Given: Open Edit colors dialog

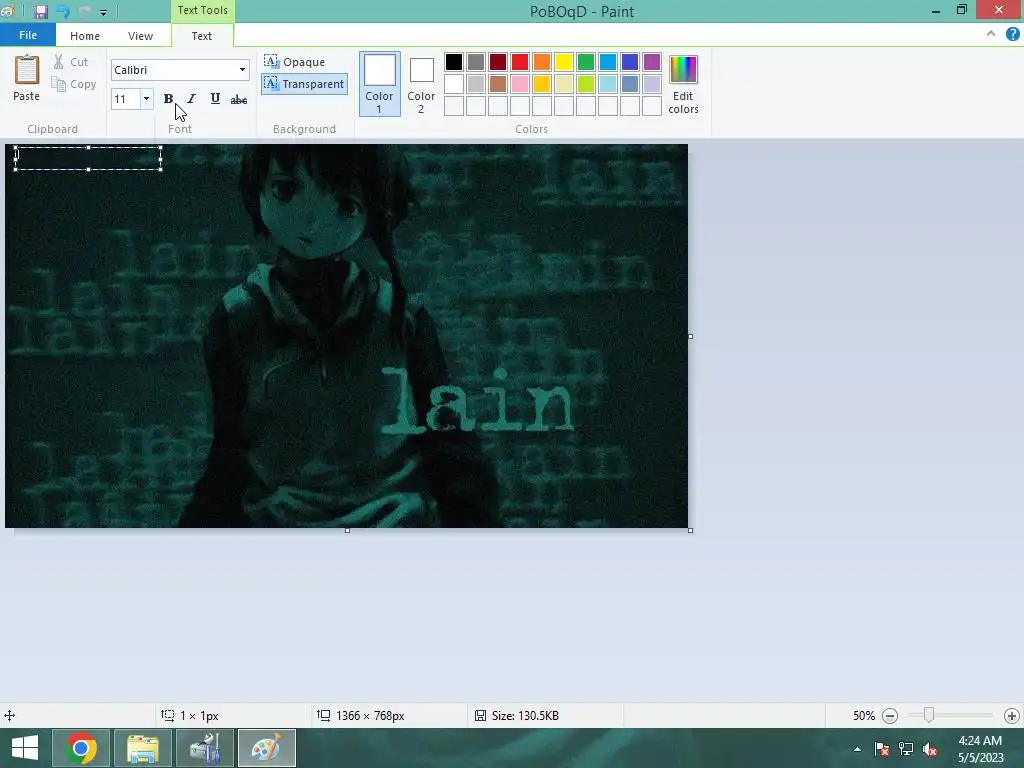Looking at the screenshot, I should 683,84.
